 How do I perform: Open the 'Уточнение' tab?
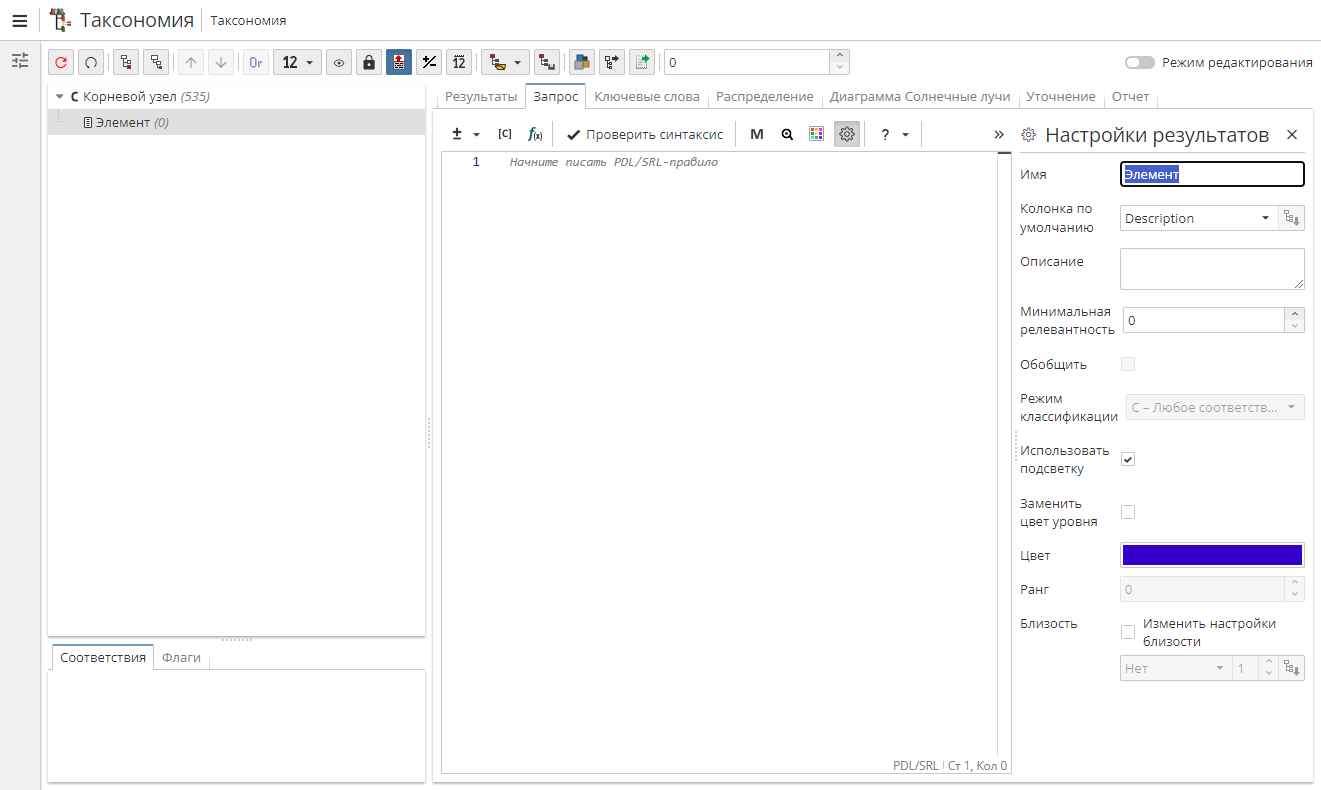1061,97
